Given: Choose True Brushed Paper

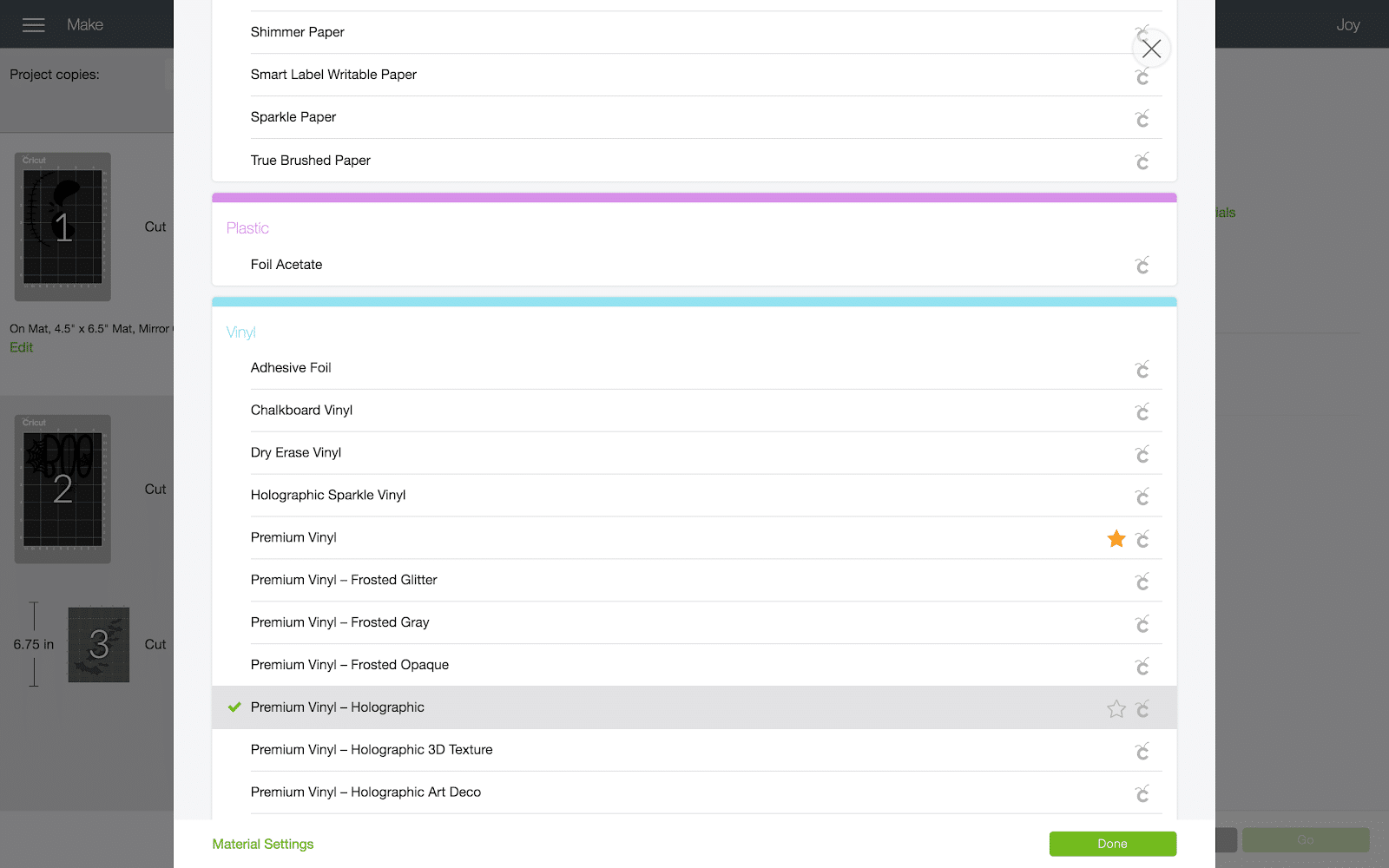Looking at the screenshot, I should [x=694, y=161].
